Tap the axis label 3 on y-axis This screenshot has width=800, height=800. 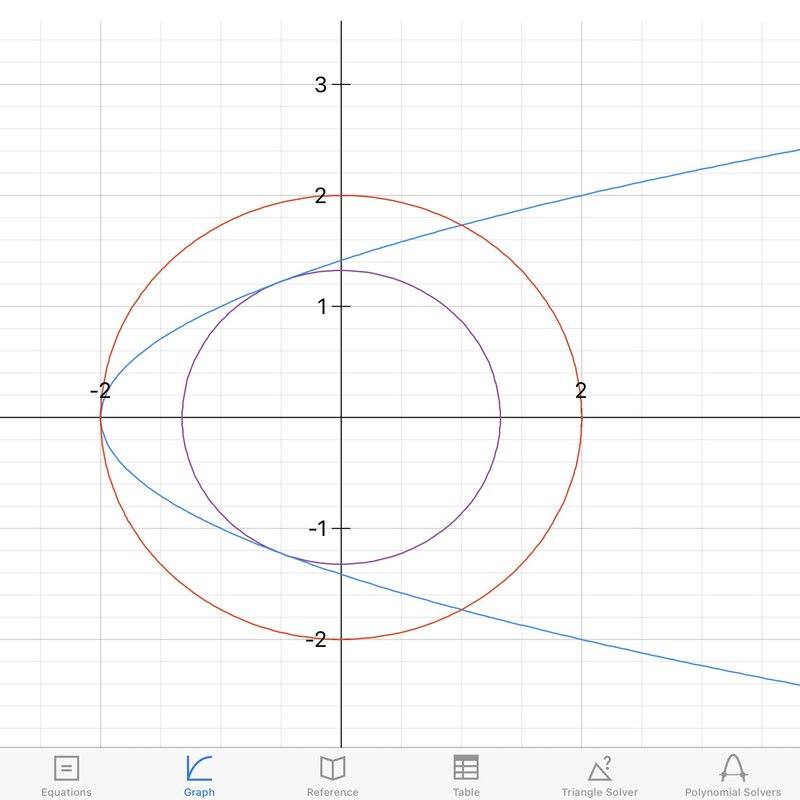tap(320, 85)
